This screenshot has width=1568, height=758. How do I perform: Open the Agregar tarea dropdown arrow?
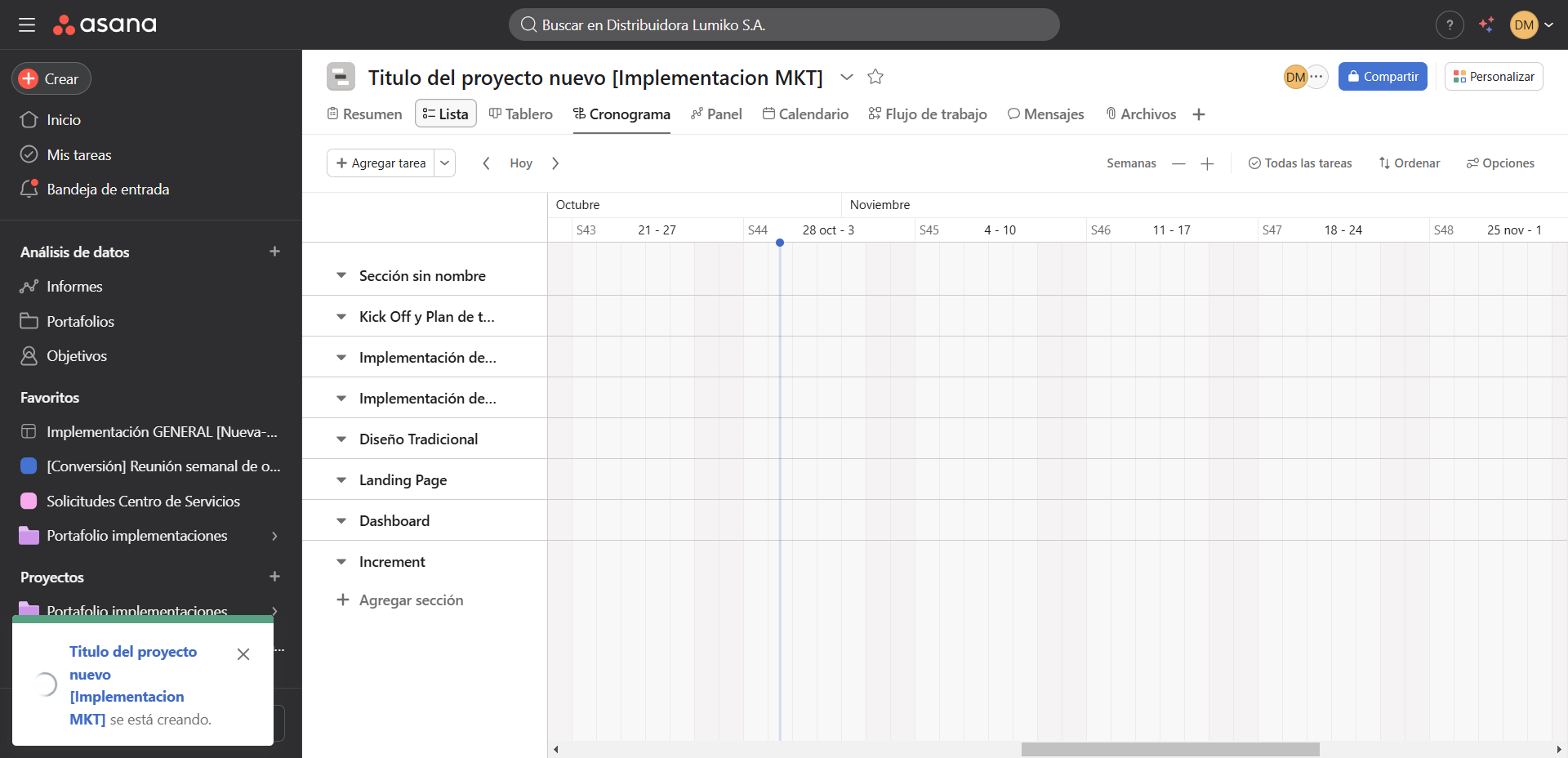pos(445,163)
